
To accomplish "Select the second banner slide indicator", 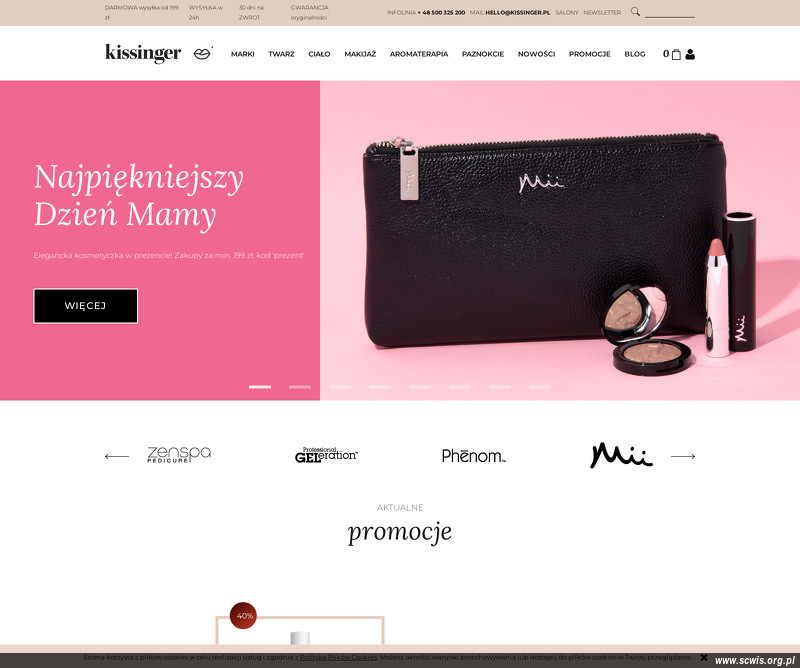I will click(x=300, y=387).
